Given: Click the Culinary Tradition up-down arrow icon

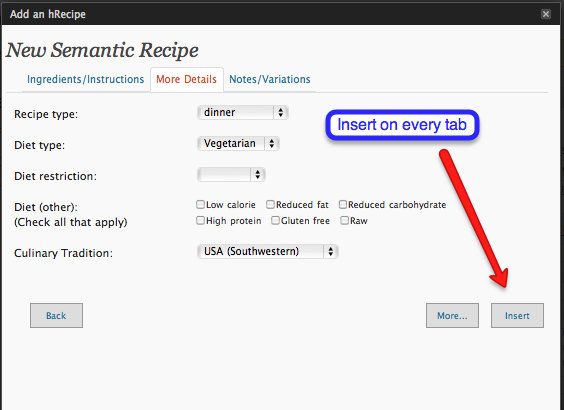Looking at the screenshot, I should click(x=331, y=251).
